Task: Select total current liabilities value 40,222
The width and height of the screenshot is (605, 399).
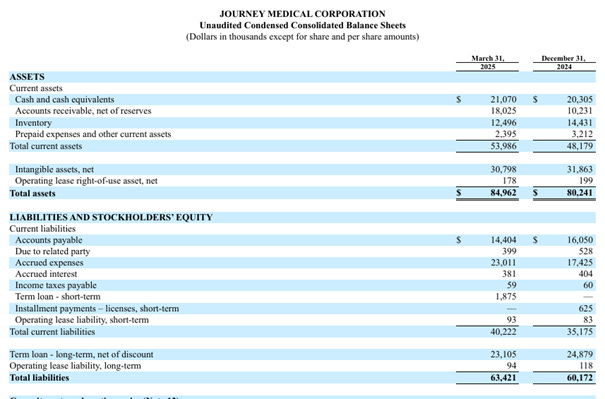Action: pos(503,332)
